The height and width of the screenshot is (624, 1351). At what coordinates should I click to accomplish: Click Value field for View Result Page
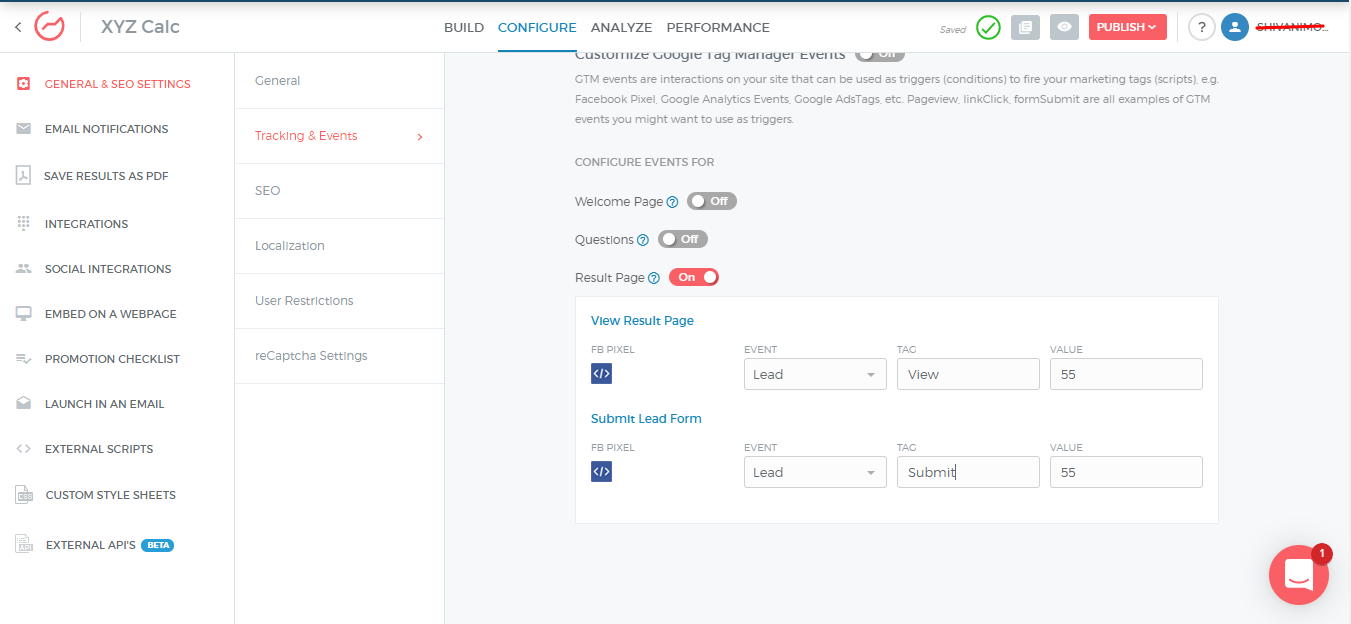(x=1126, y=374)
